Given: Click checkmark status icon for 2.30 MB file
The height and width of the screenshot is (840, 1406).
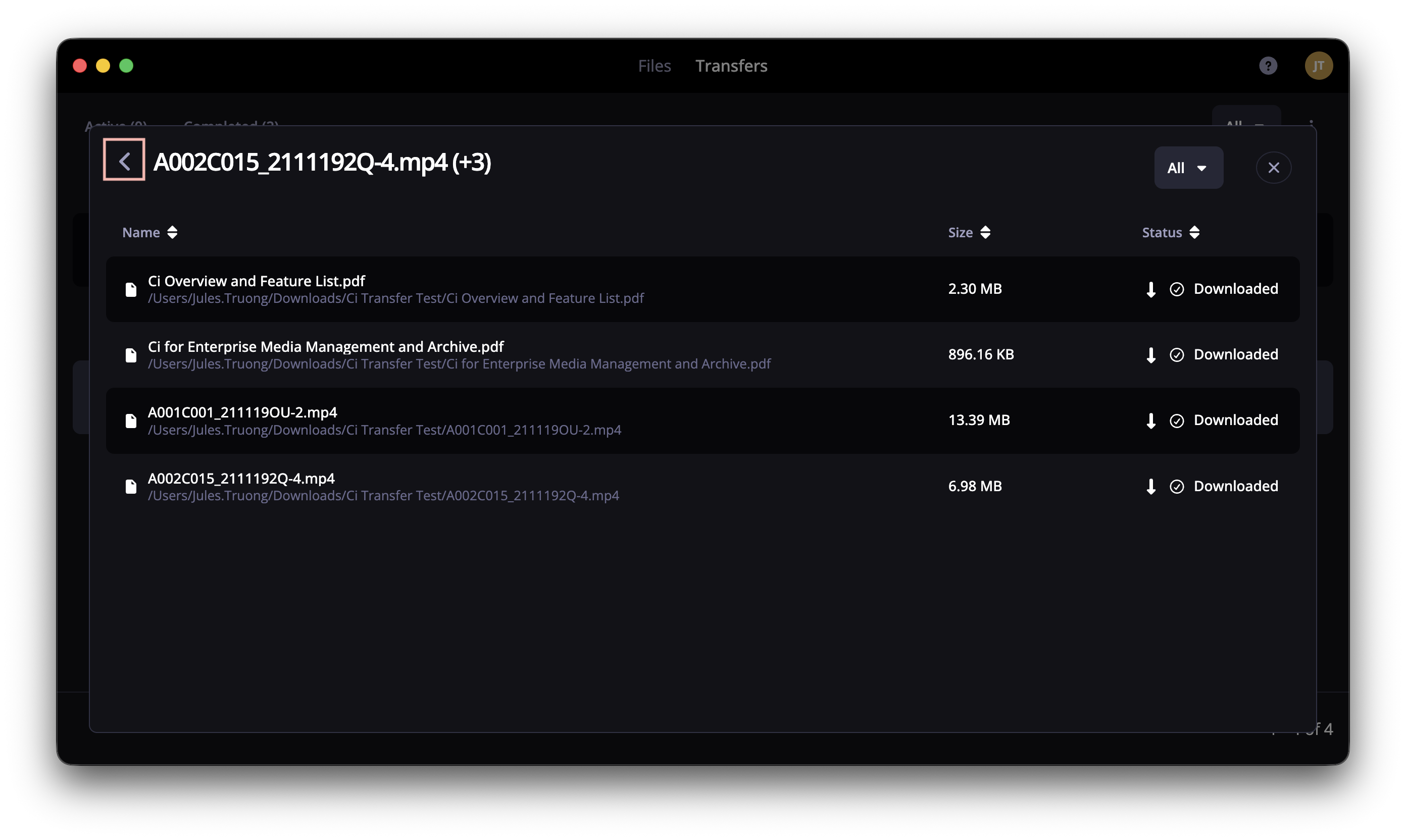Looking at the screenshot, I should (x=1176, y=290).
